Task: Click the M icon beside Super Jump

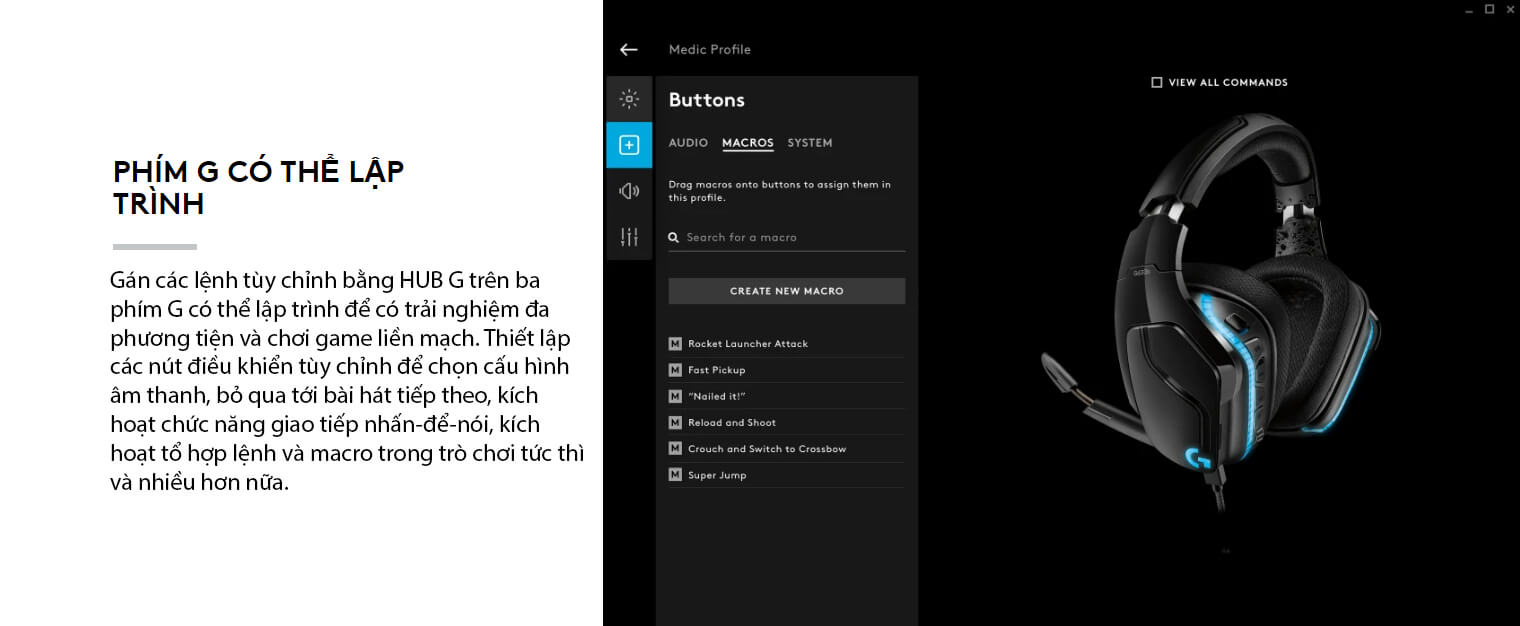Action: [675, 475]
